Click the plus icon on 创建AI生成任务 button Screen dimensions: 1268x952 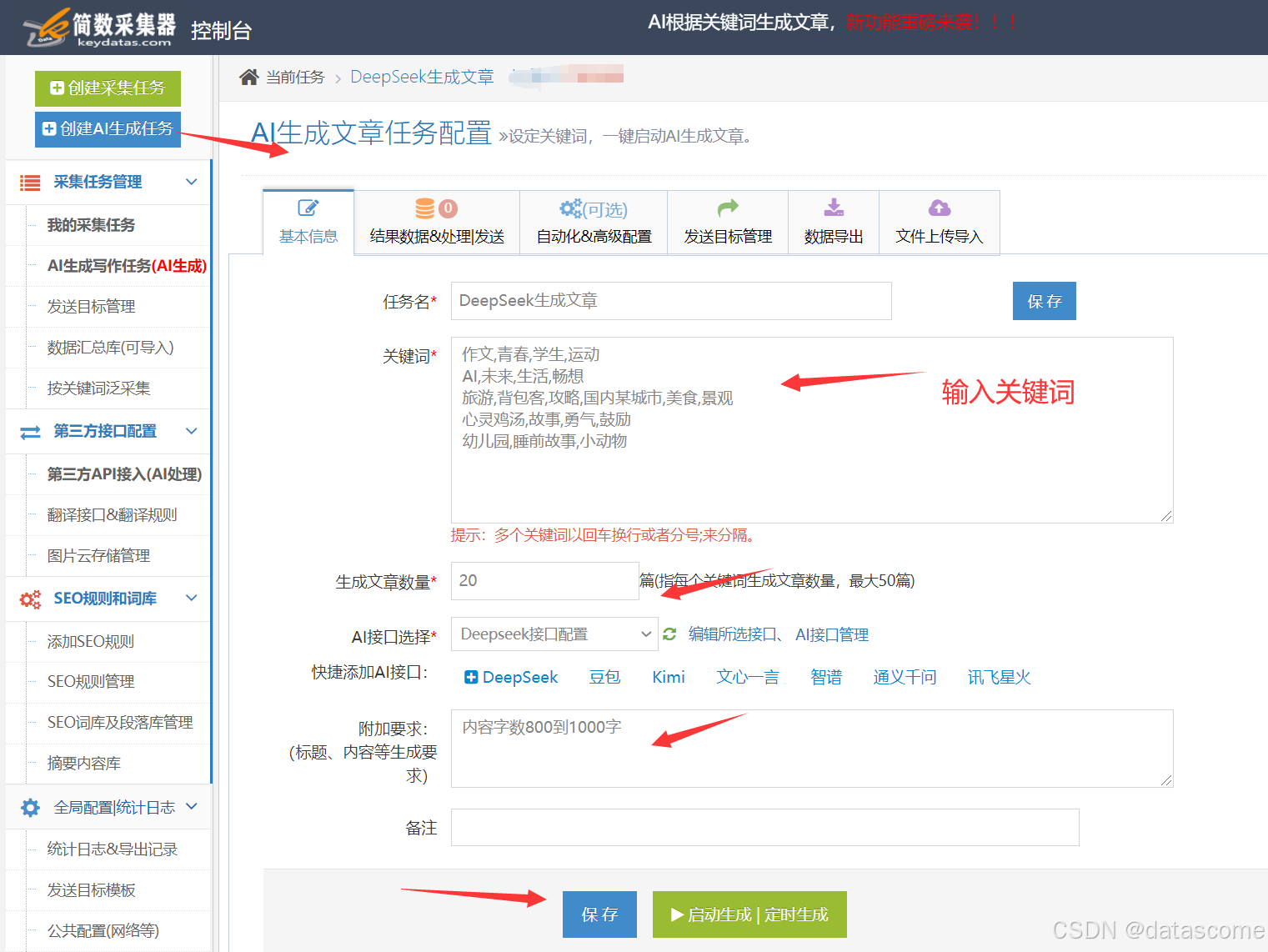49,128
